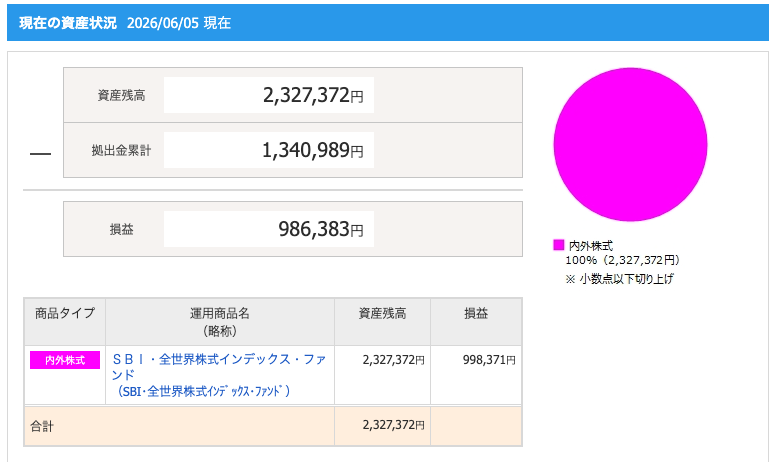
Task: Click the 損益 label in summary box
Action: point(121,230)
